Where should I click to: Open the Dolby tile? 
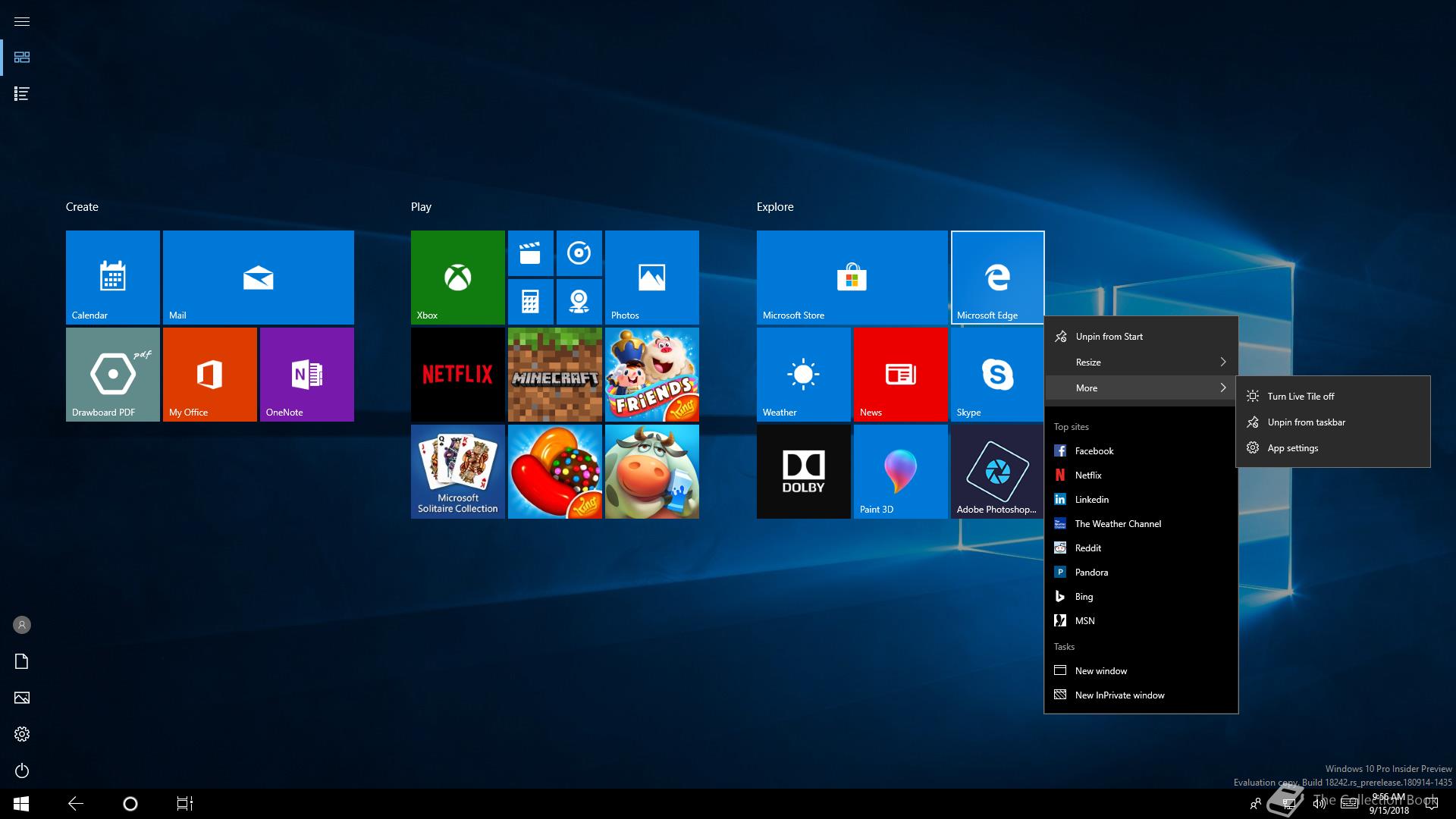click(803, 472)
